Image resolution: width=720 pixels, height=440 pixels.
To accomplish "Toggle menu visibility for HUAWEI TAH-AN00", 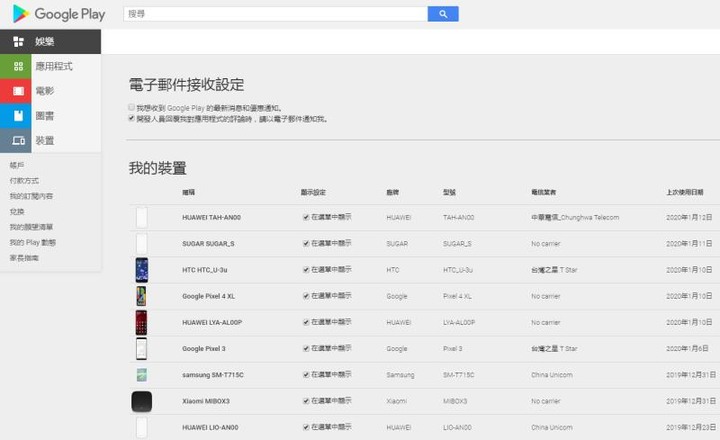I will point(306,217).
